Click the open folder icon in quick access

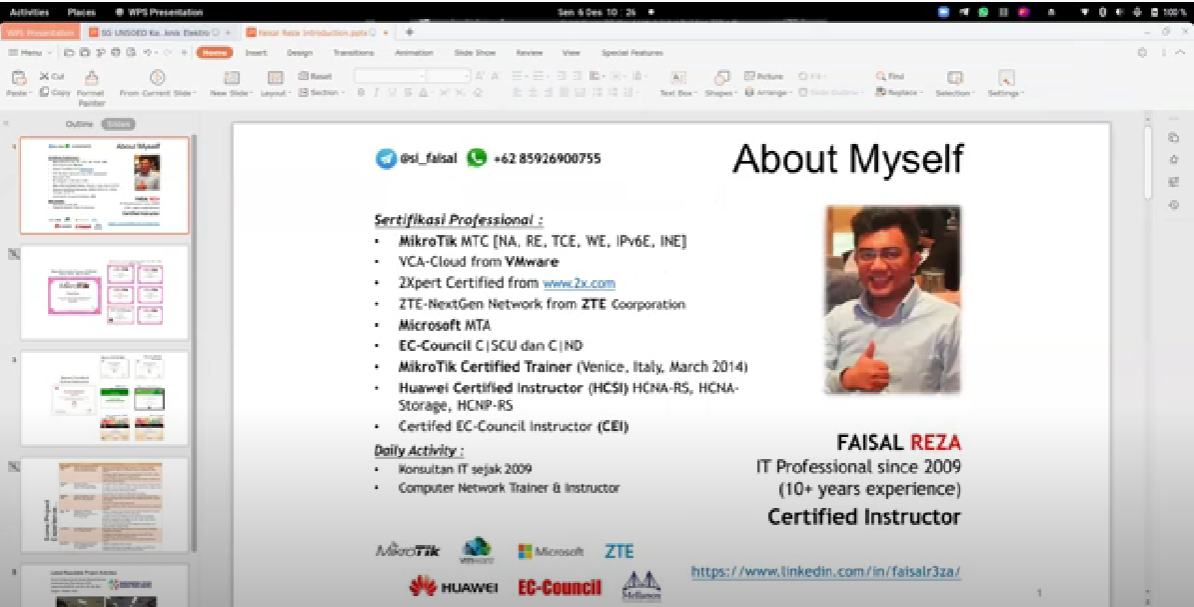click(x=69, y=53)
